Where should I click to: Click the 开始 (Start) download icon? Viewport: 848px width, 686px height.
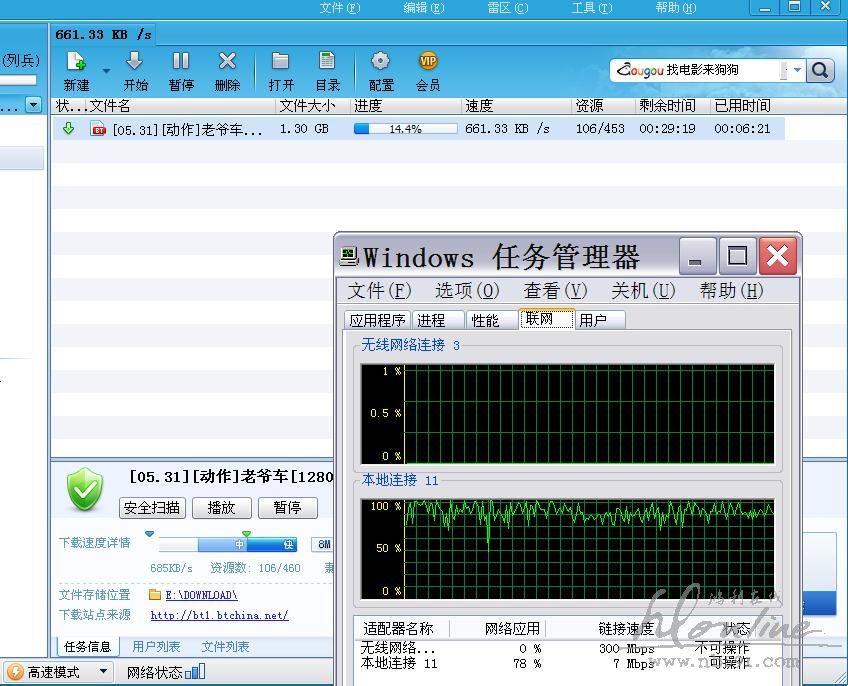tap(135, 63)
